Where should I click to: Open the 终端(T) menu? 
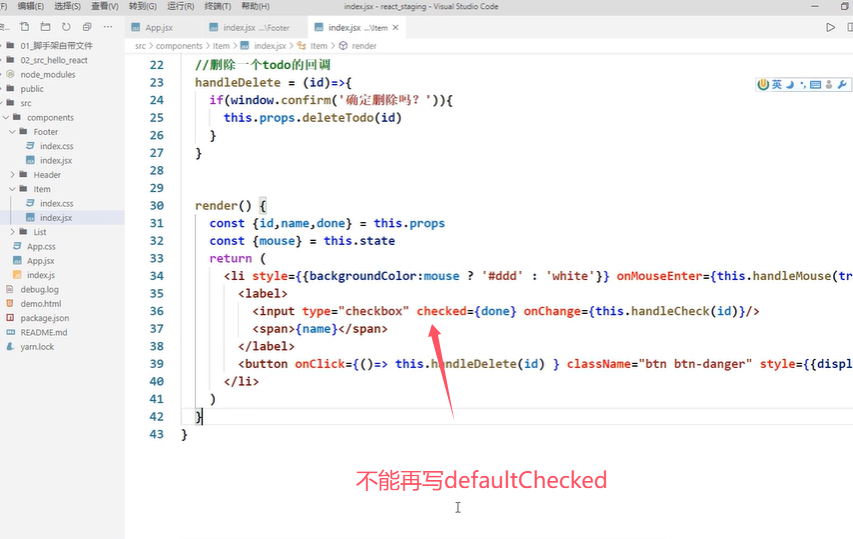pos(218,7)
